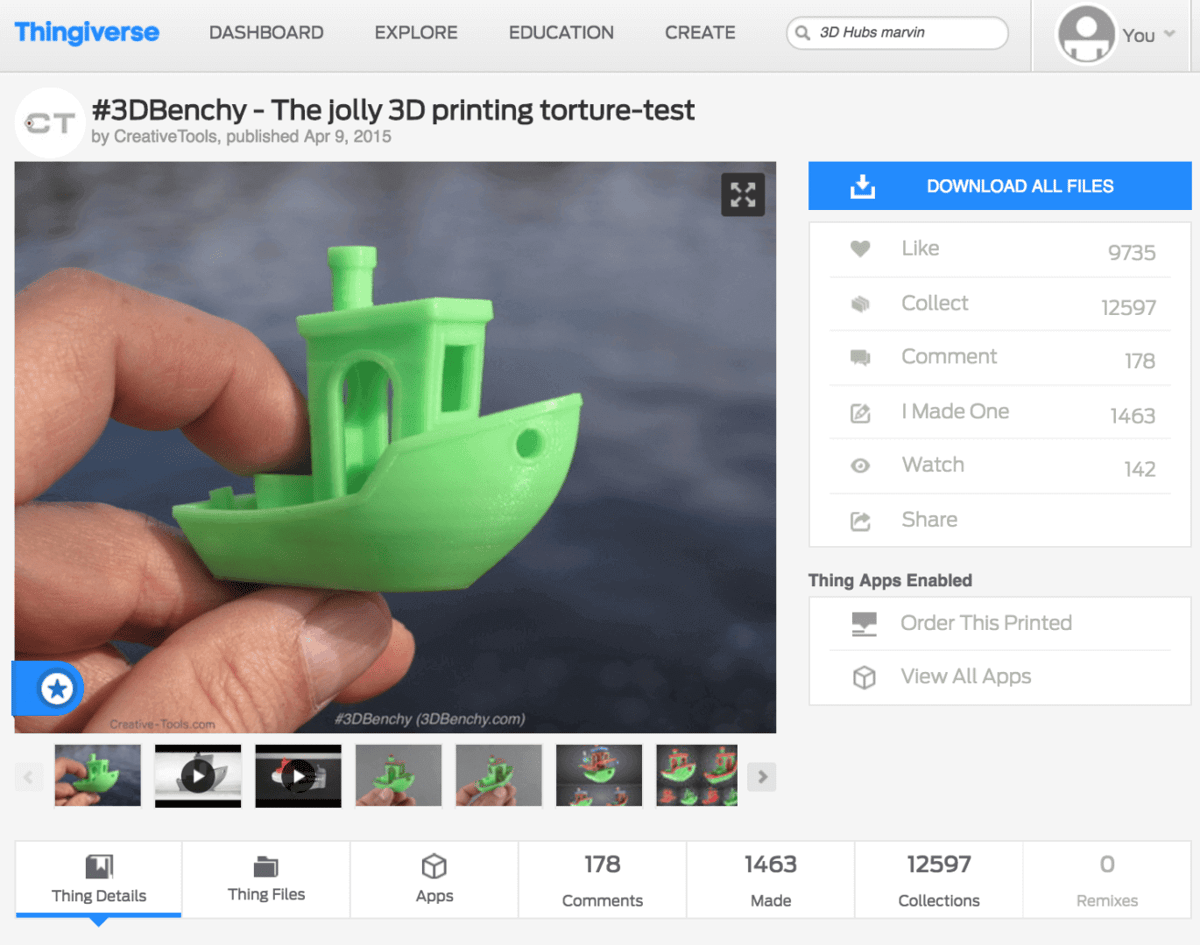This screenshot has height=945, width=1200.
Task: Click the 9735 likes count
Action: pyautogui.click(x=1132, y=253)
